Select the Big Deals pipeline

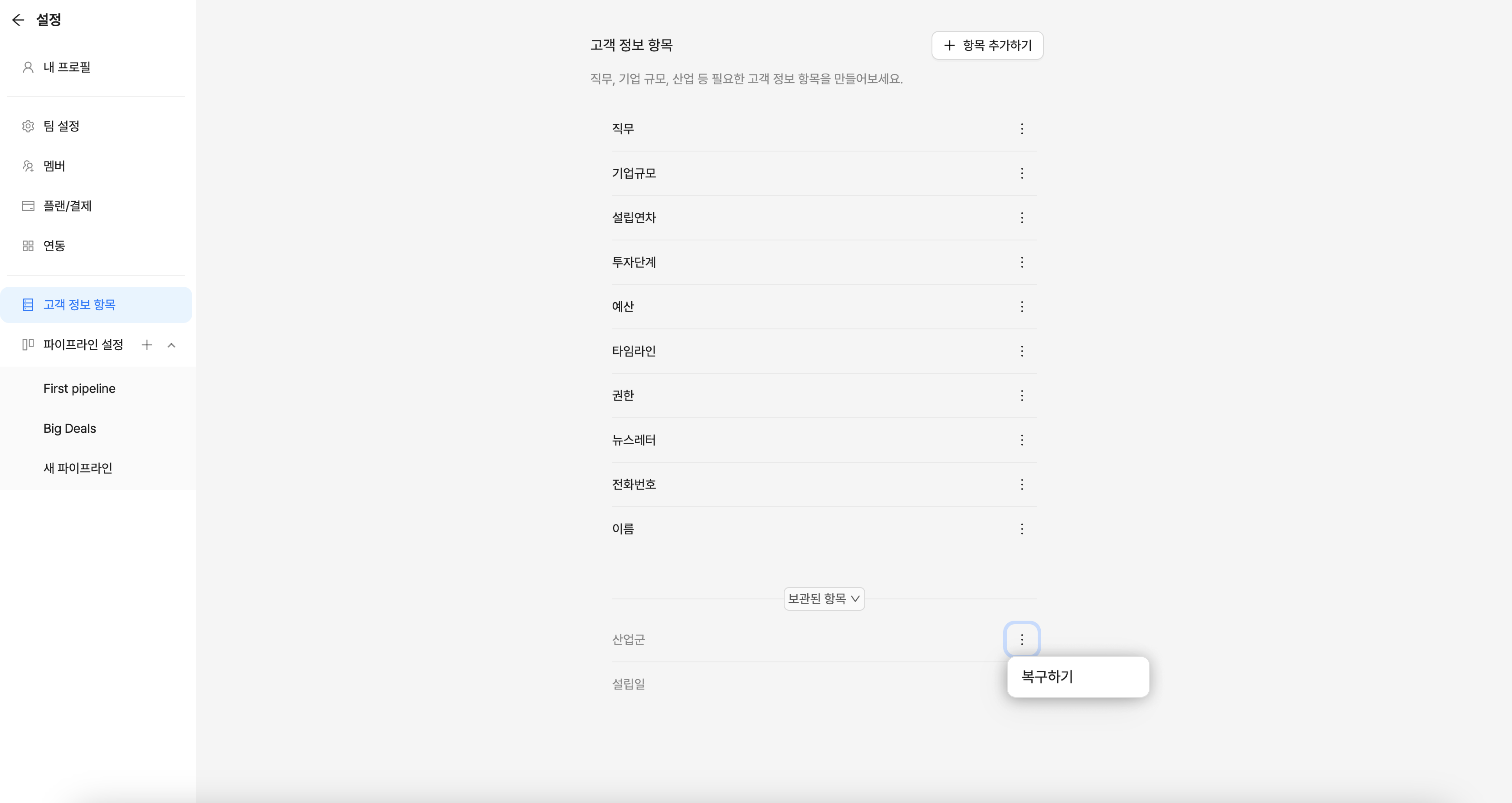(x=69, y=429)
